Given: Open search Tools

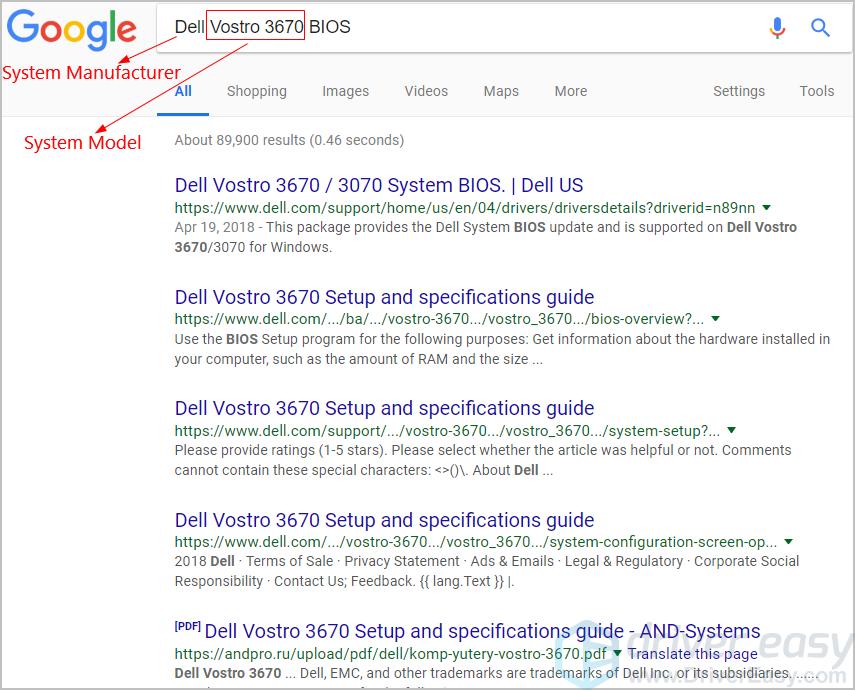Looking at the screenshot, I should (x=817, y=91).
